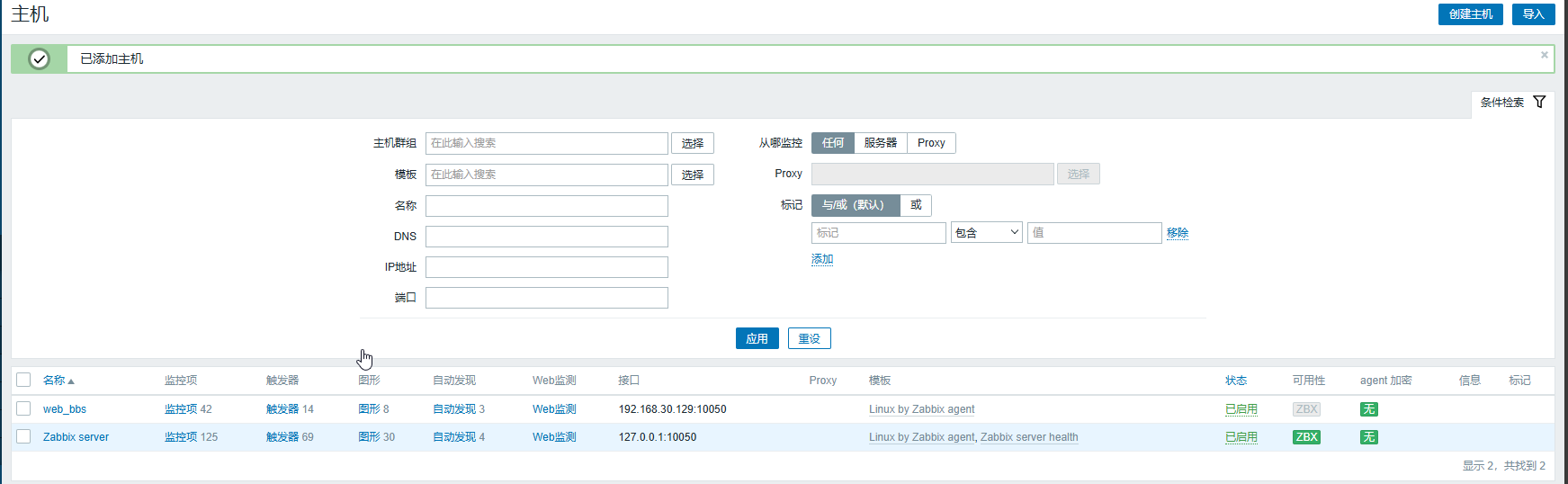
Task: Click the 应用 filter button
Action: click(757, 338)
